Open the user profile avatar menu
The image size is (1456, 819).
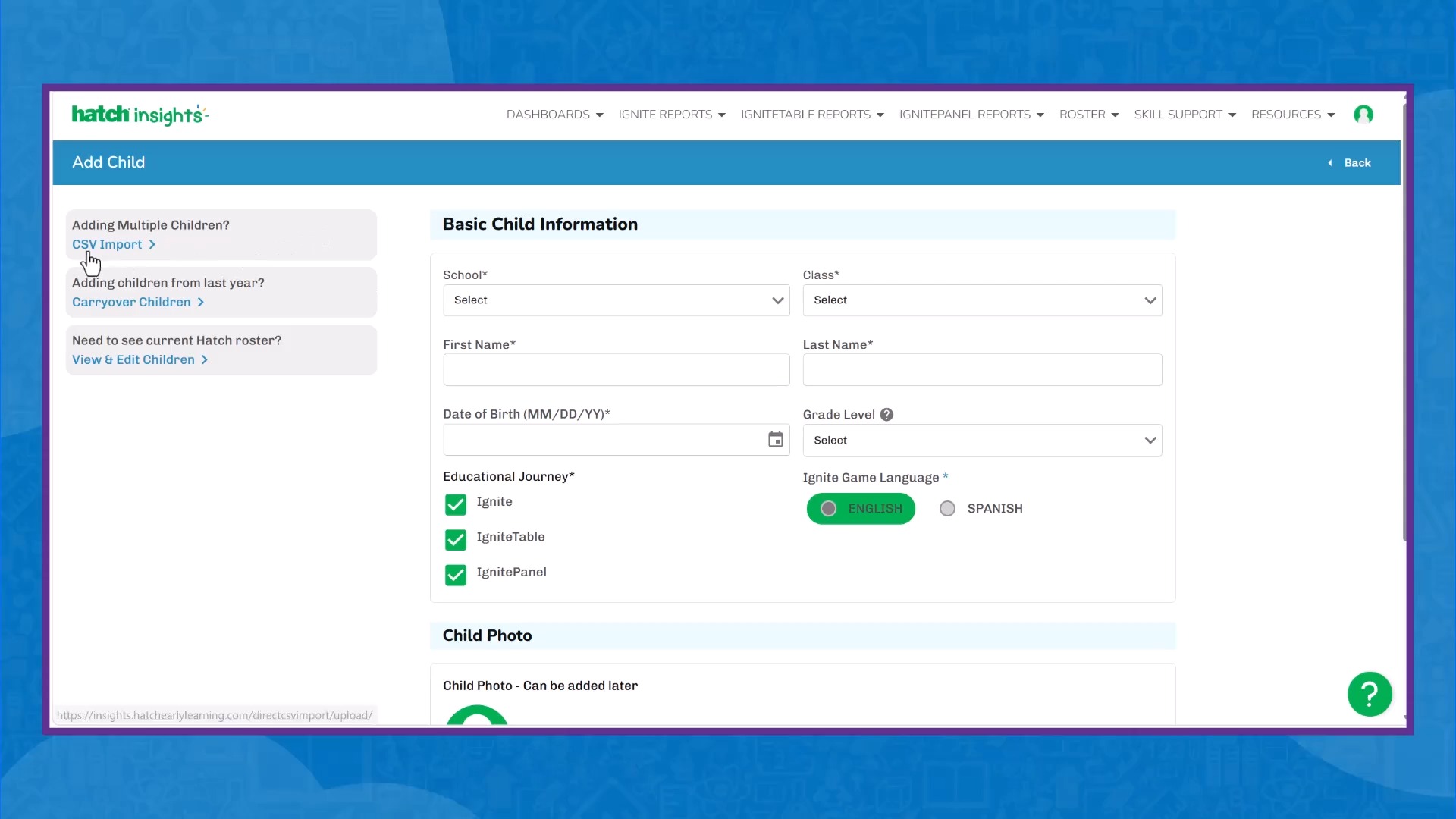pos(1363,115)
